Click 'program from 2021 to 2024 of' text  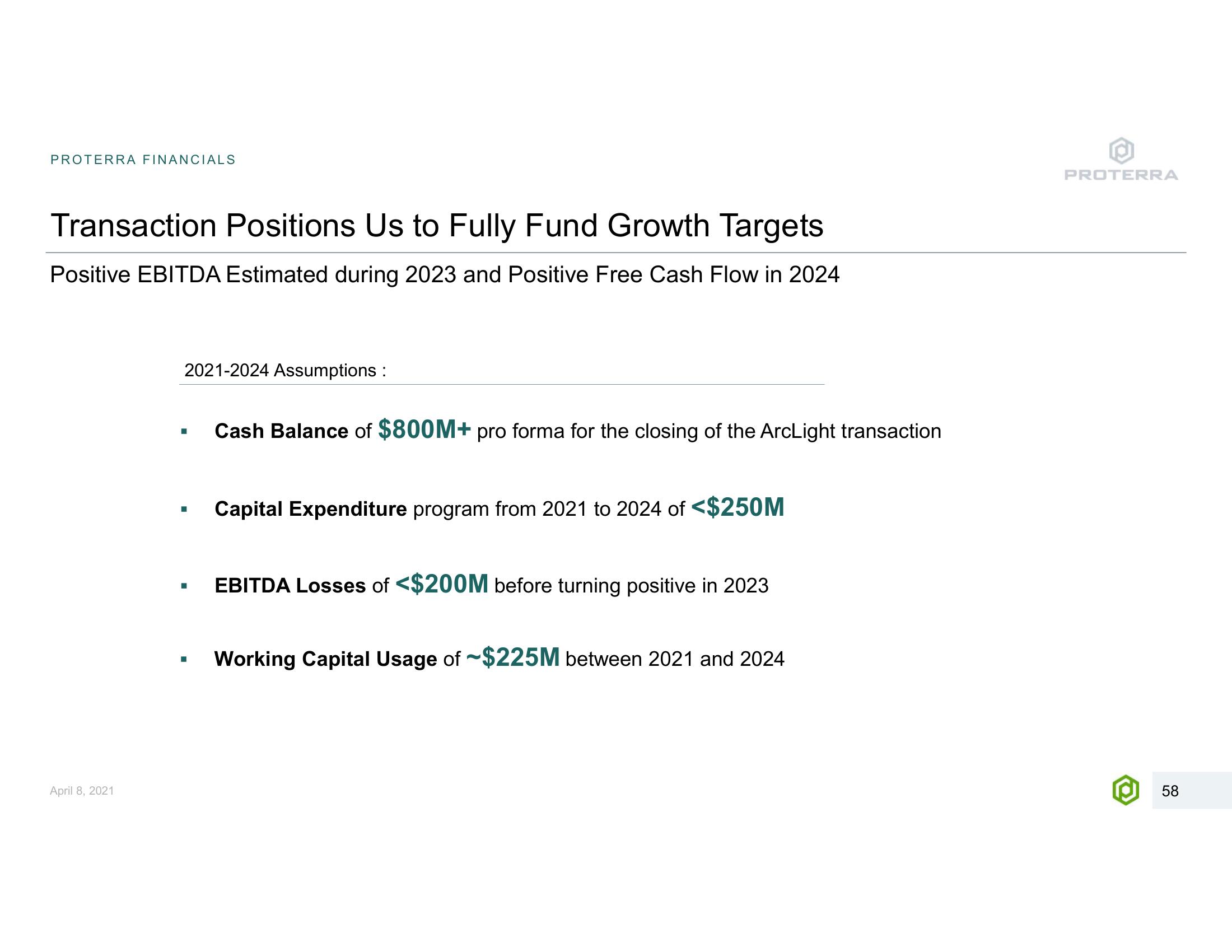549,509
